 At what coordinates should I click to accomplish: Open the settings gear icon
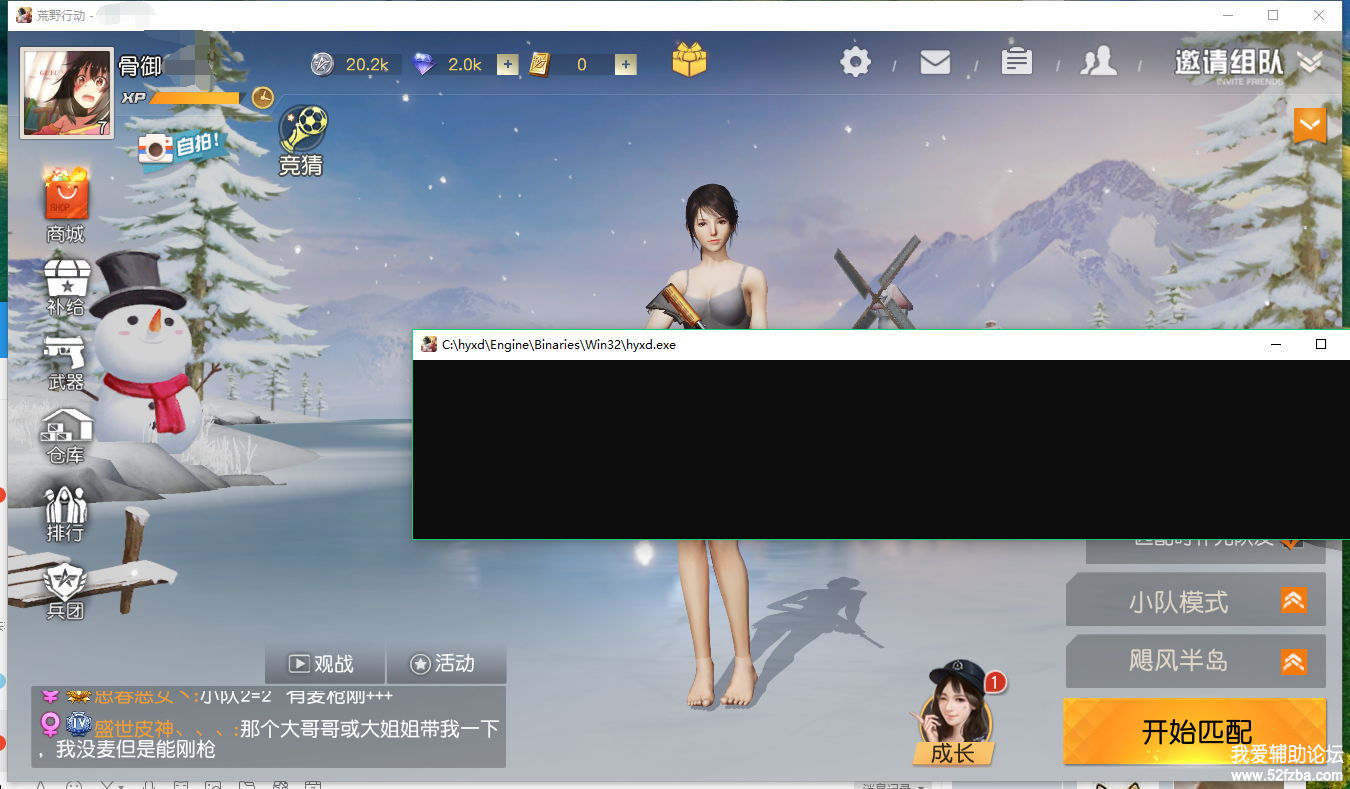tap(855, 62)
